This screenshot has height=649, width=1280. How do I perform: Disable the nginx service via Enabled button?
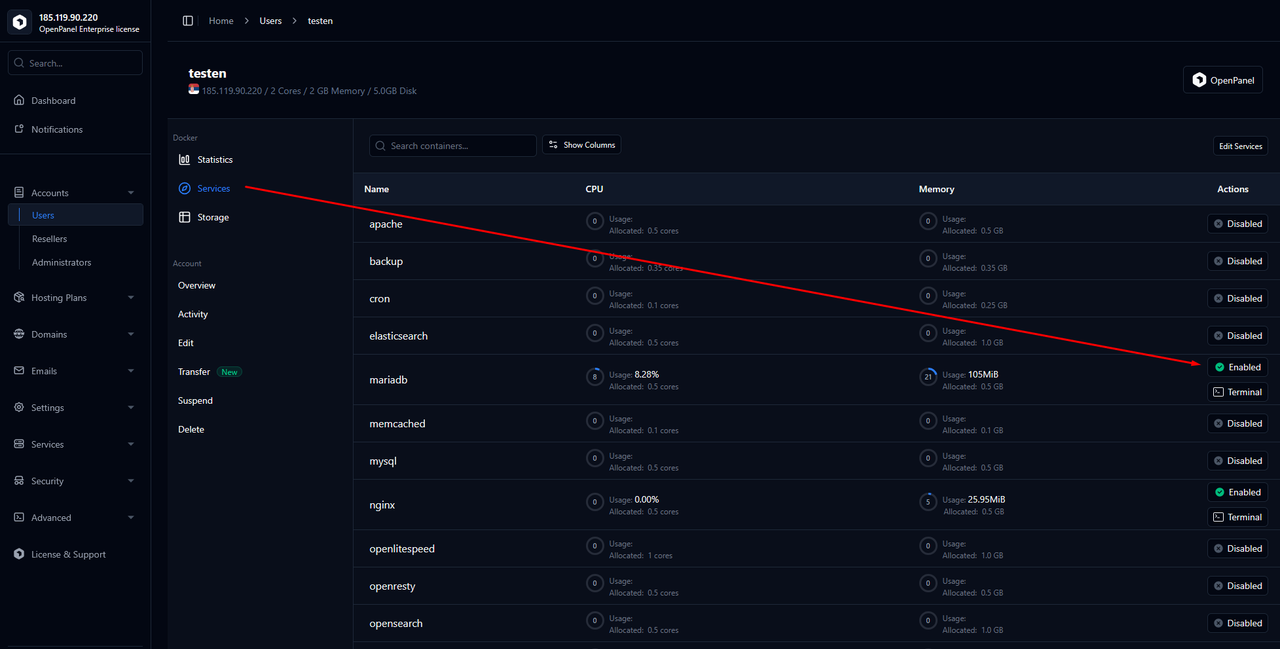click(x=1237, y=492)
